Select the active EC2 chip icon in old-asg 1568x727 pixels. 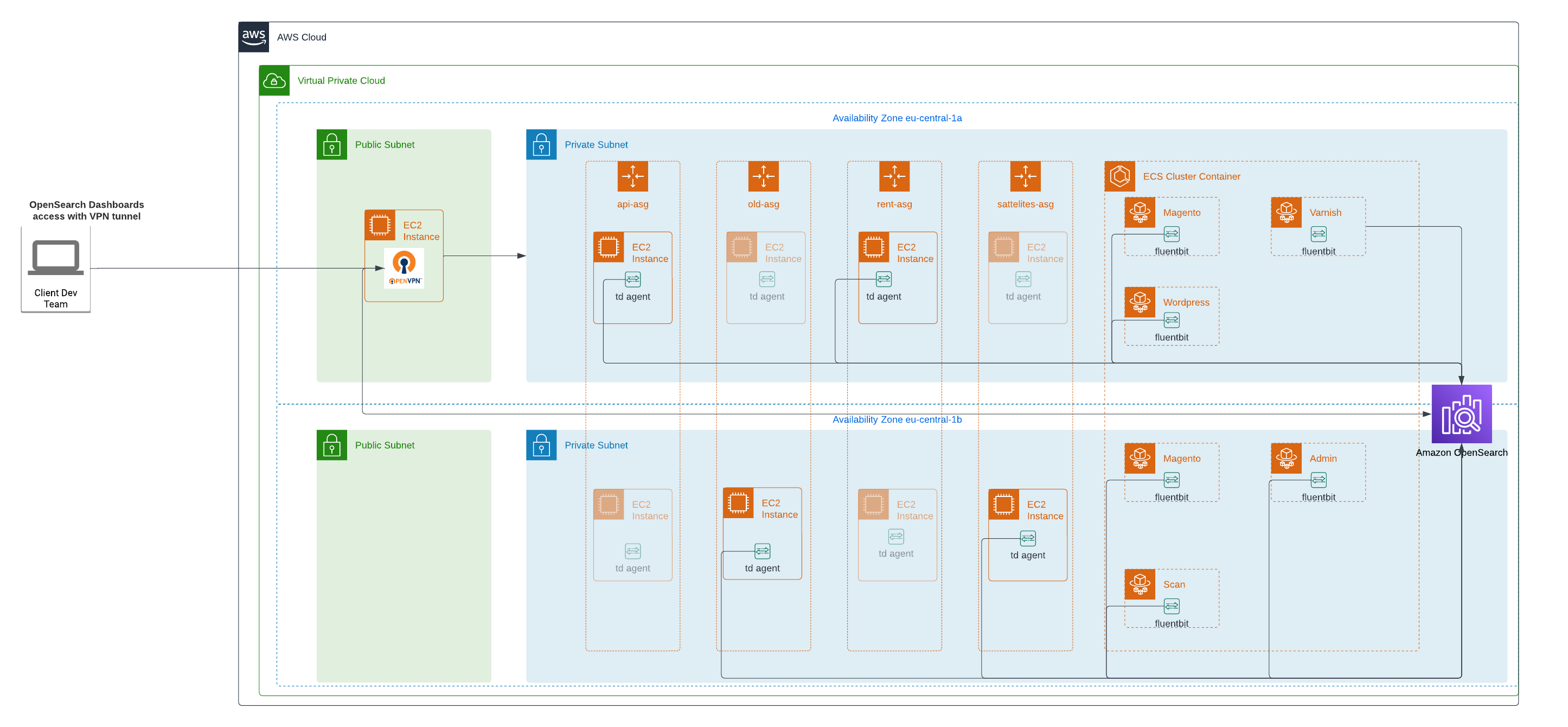[738, 503]
